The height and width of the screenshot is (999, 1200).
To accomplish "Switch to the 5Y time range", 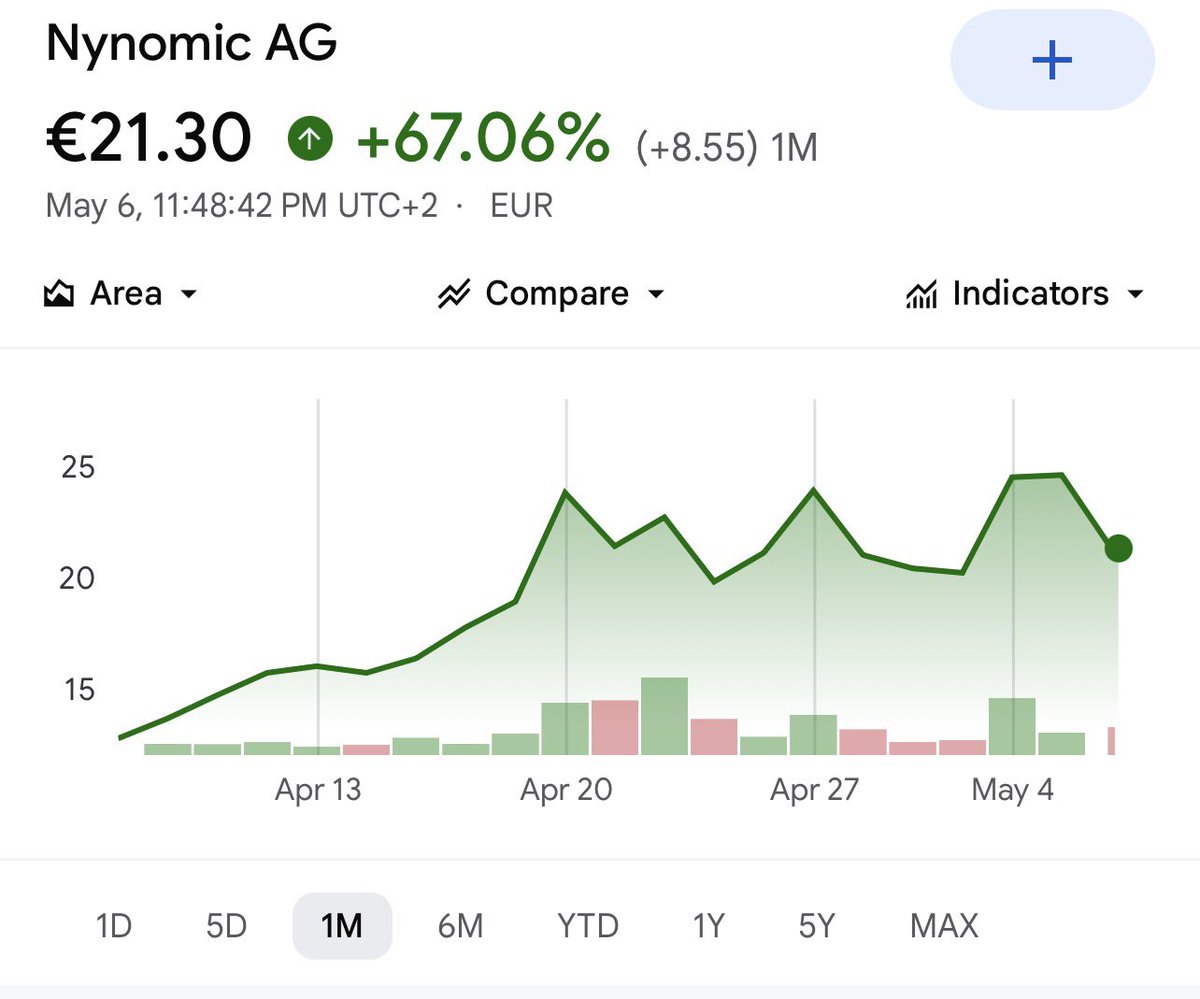I will [816, 926].
